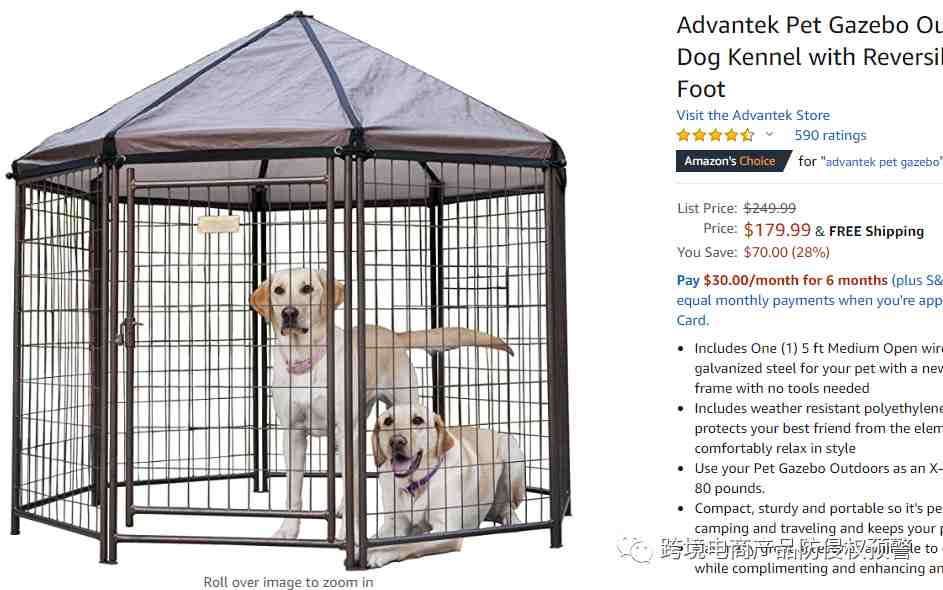Click the struck-through $249.99 list price
Screen dimensions: 943x590
pyautogui.click(x=769, y=208)
